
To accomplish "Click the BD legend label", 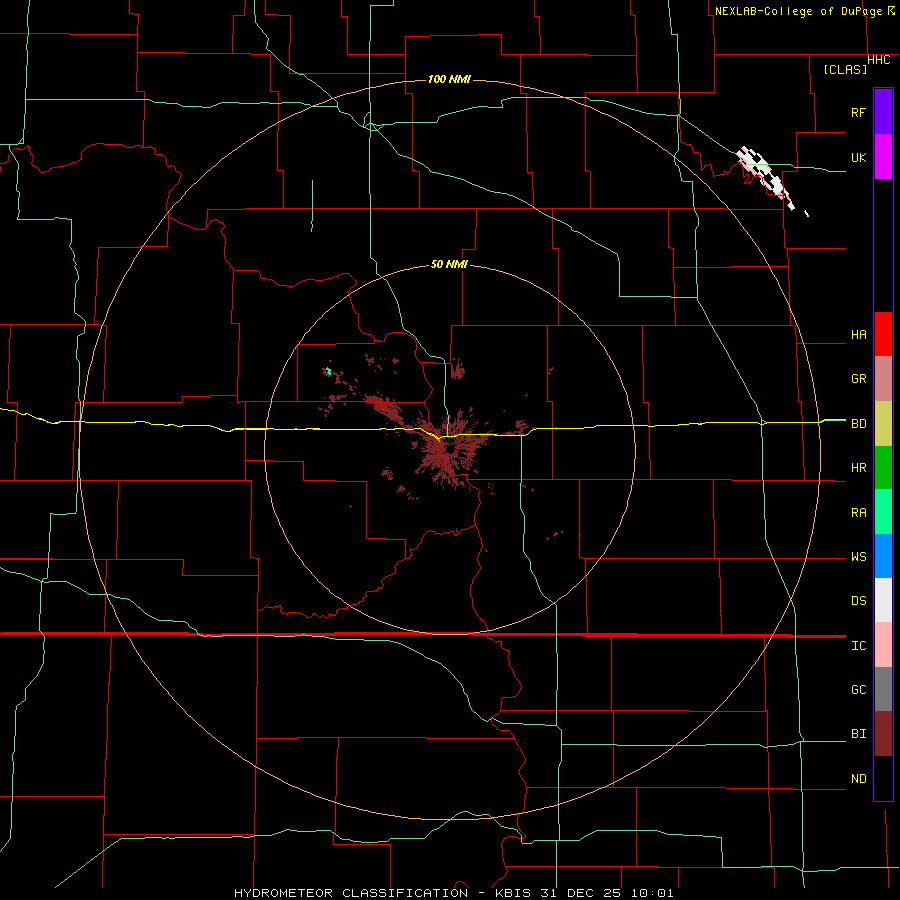I will tap(858, 424).
